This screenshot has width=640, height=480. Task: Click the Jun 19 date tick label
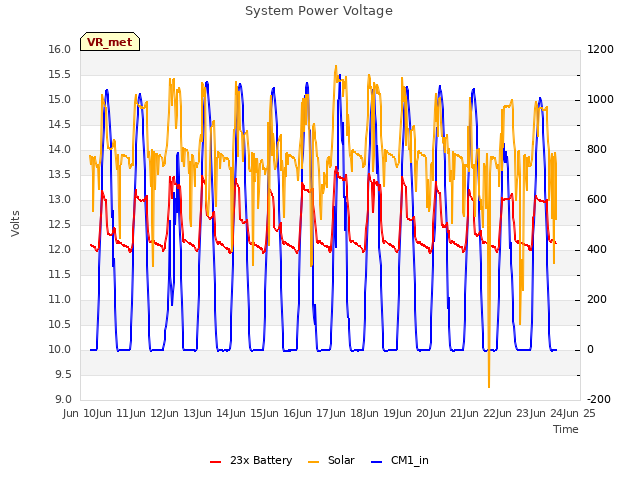381,413
